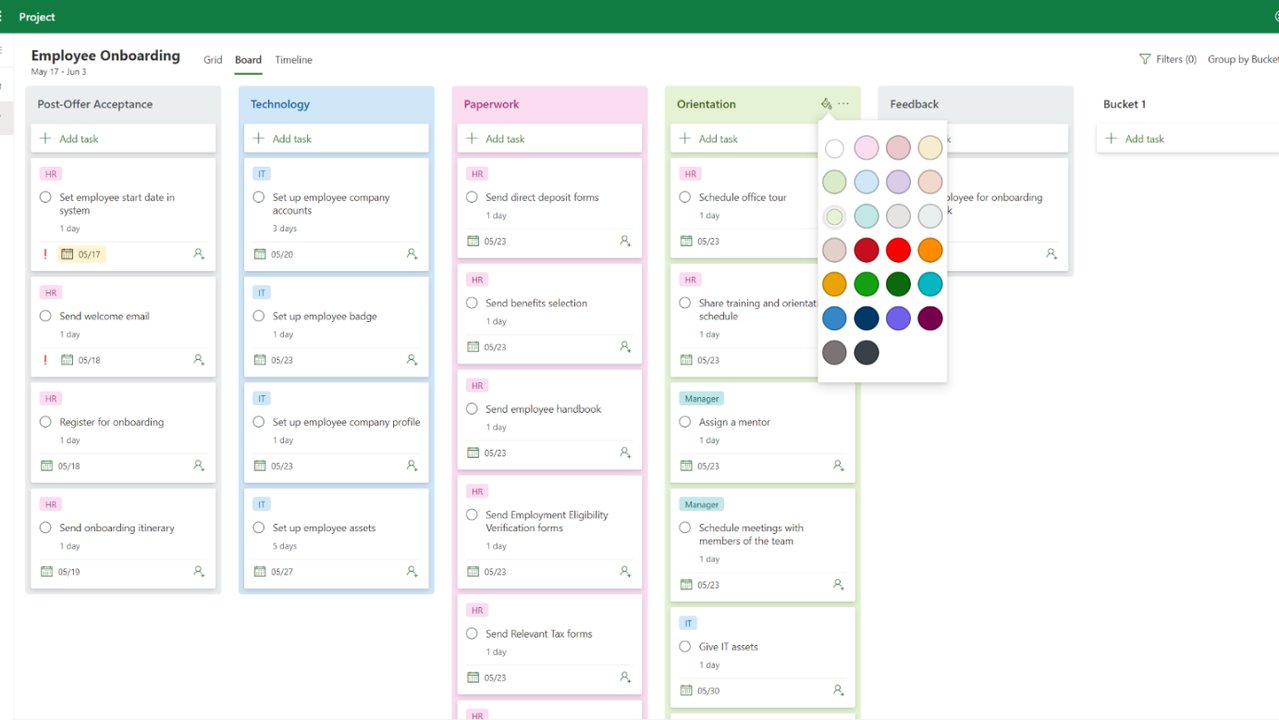Add task in the Technology bucket
The image size is (1279, 720).
[336, 139]
